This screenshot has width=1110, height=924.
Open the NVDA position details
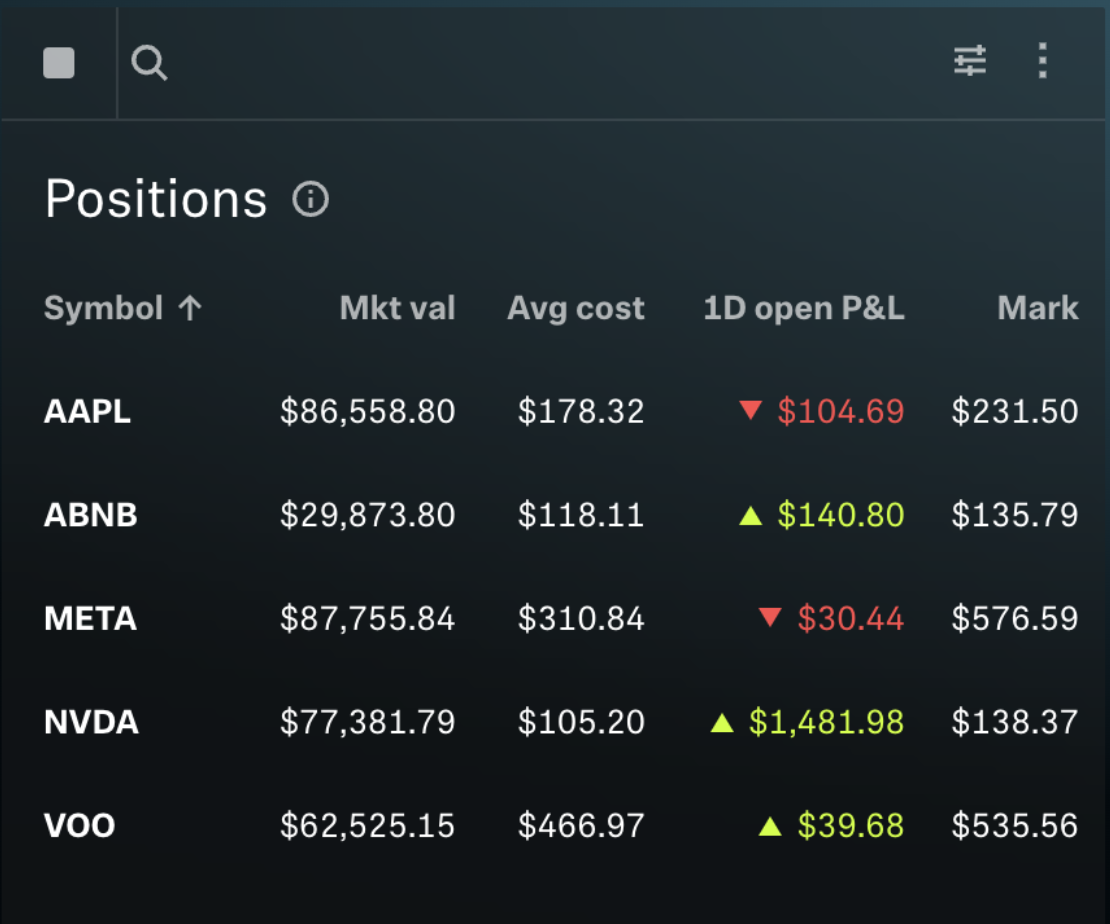tap(91, 722)
